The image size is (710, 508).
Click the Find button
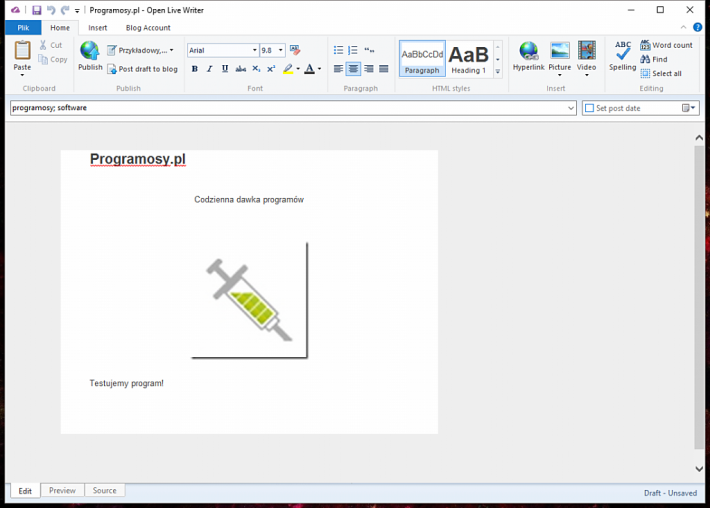coord(654,59)
